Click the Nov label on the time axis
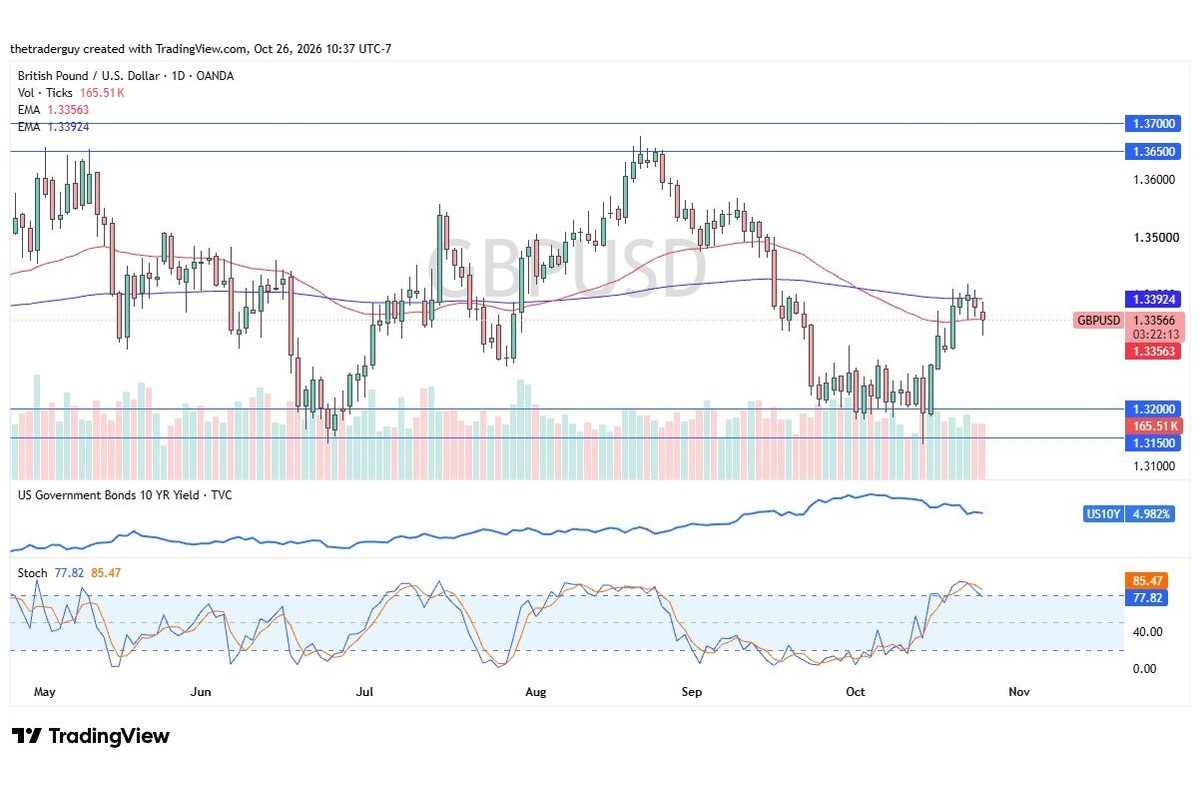The height and width of the screenshot is (800, 1200). 1018,691
